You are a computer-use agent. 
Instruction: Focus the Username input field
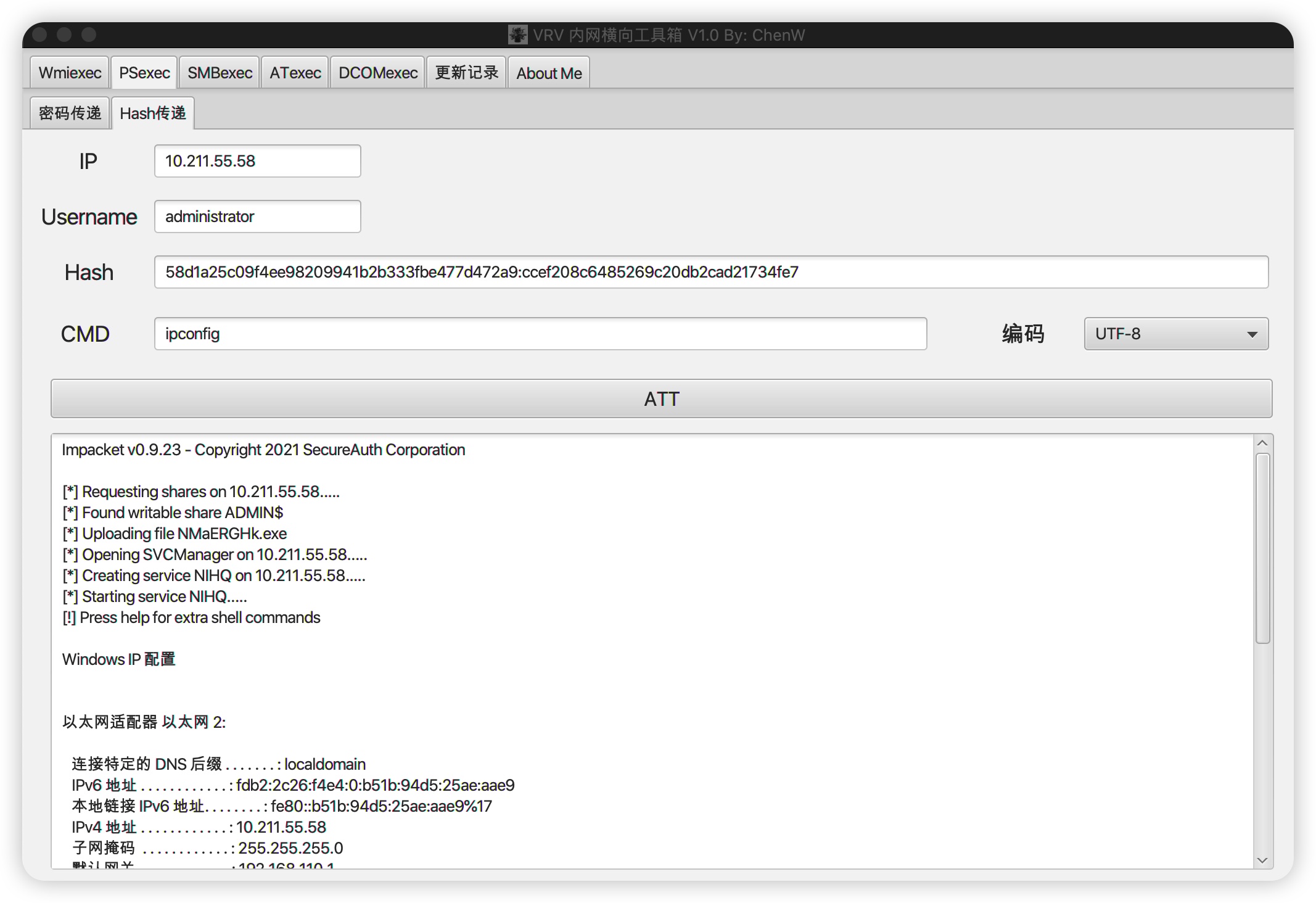click(x=257, y=216)
